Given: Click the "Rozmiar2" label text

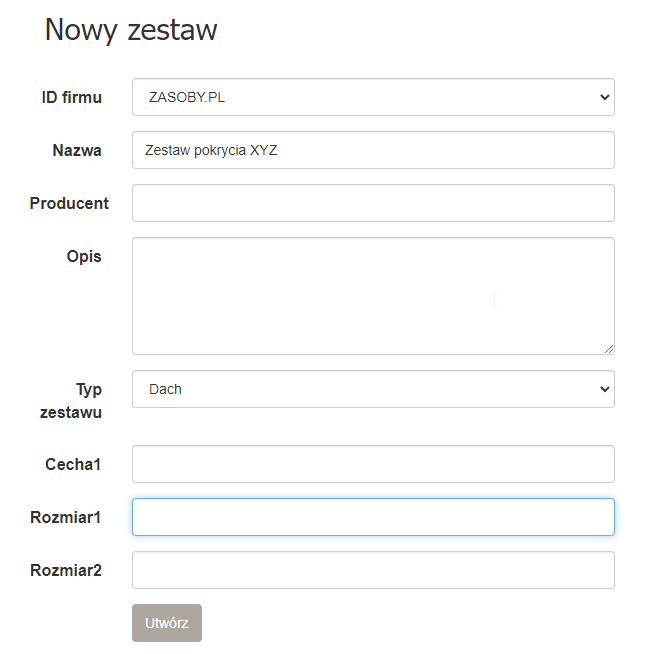Looking at the screenshot, I should click(x=66, y=570).
